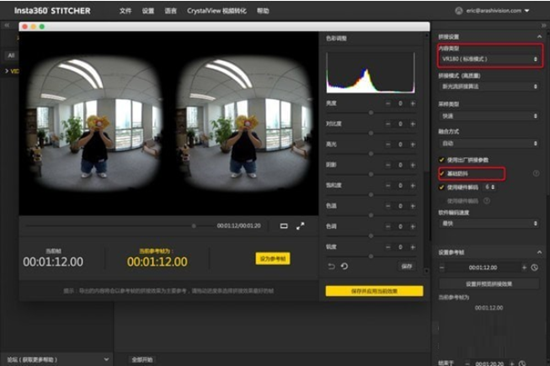Screen dimensions: 550x366
Task: Click the undo arrow icon below the sliders
Action: pos(331,266)
